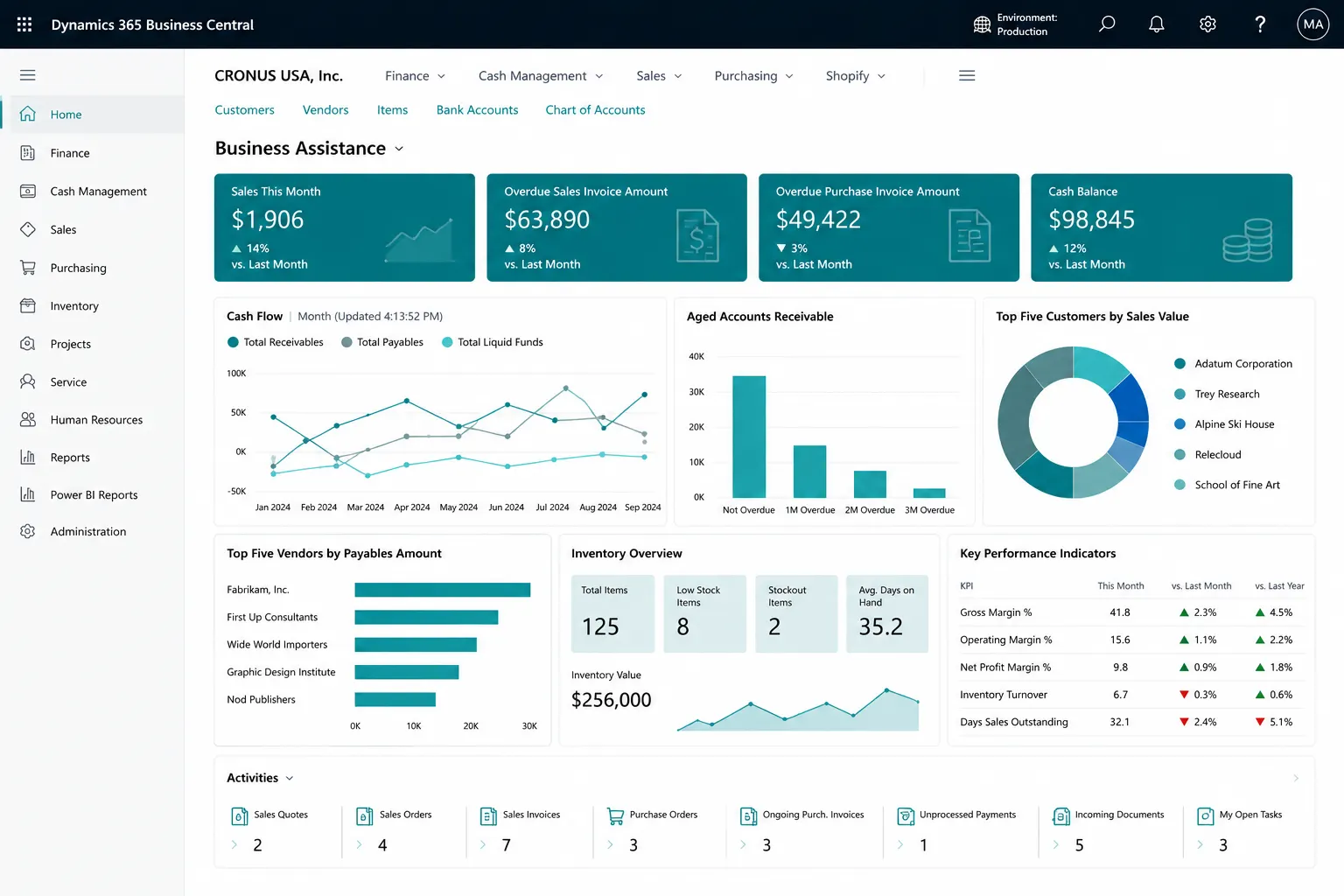This screenshot has height=896, width=1344.
Task: Click the Purchasing cart icon in sidebar
Action: [x=28, y=268]
